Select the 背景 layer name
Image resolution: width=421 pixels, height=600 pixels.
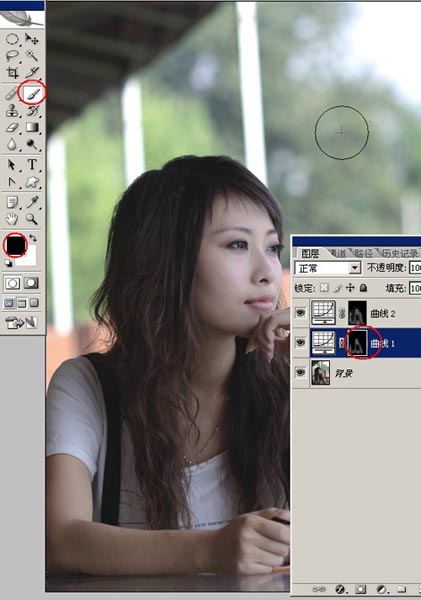[x=343, y=373]
